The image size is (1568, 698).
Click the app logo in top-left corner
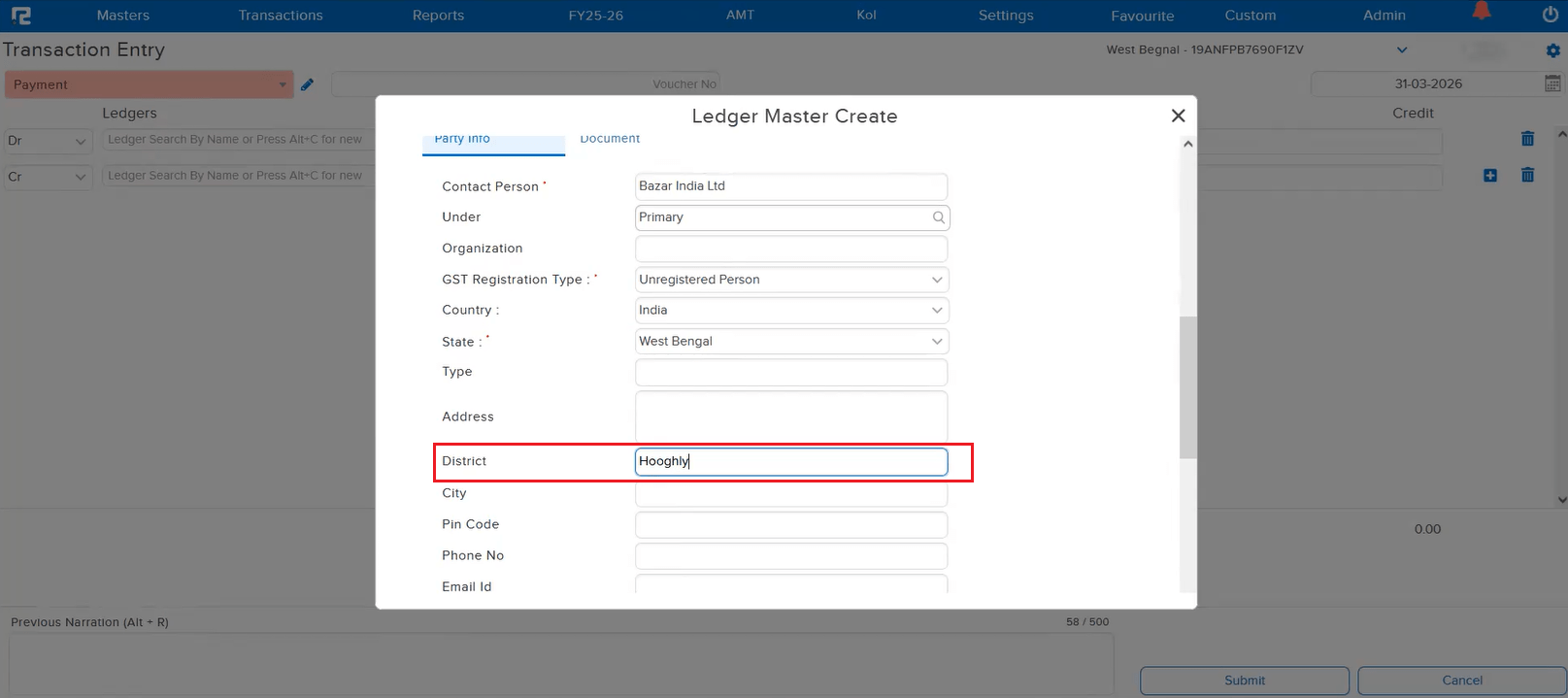click(21, 16)
